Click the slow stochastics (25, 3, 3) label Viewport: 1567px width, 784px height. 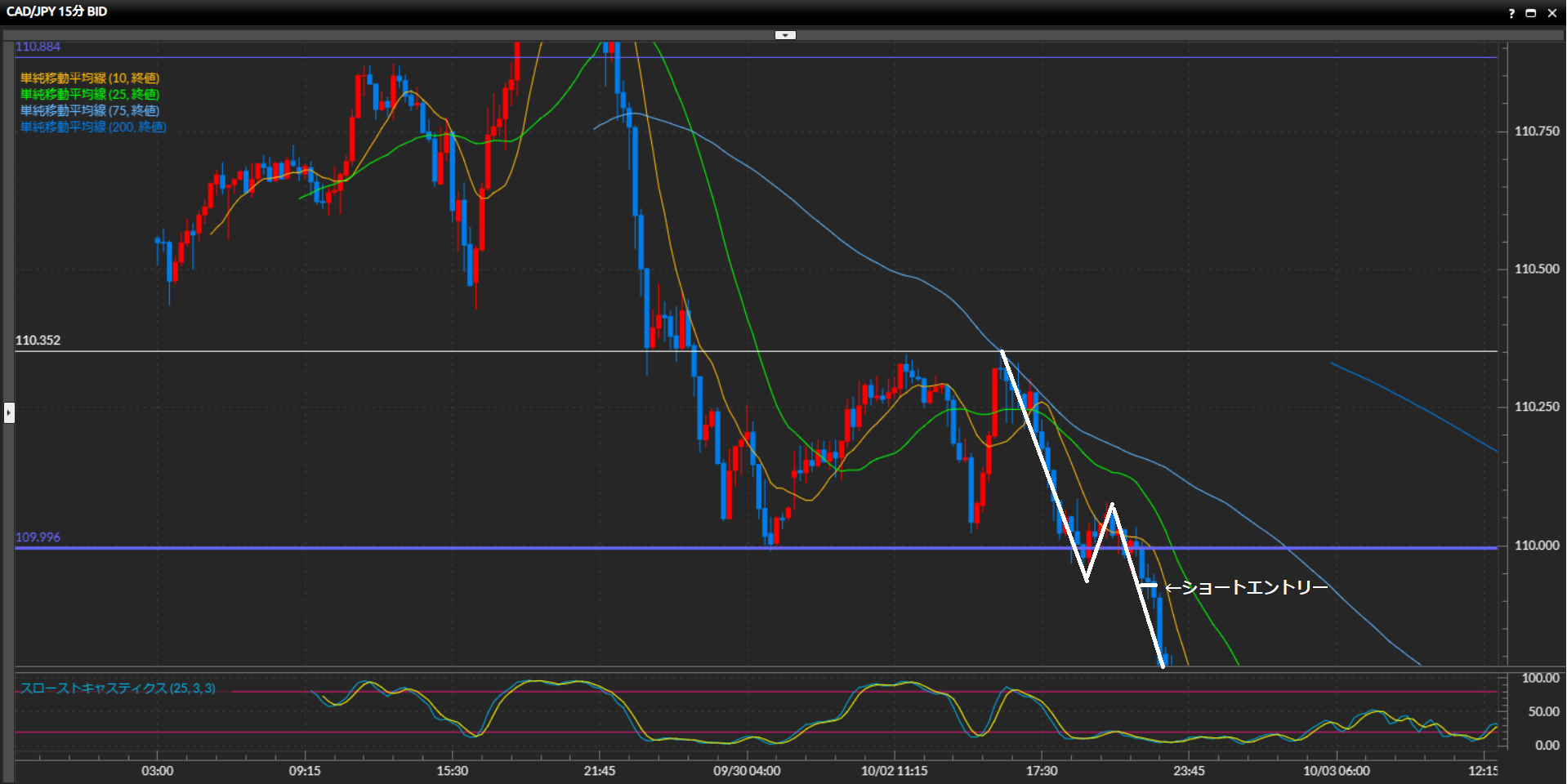click(118, 688)
